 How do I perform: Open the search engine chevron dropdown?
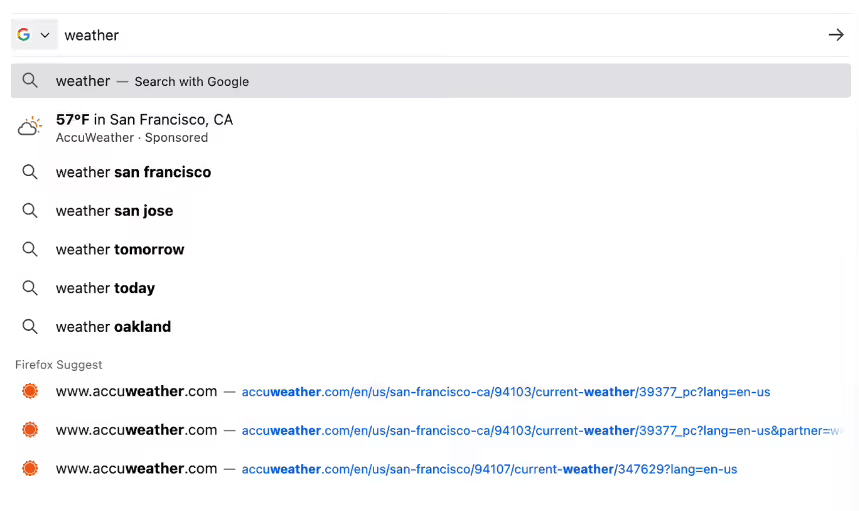[45, 35]
